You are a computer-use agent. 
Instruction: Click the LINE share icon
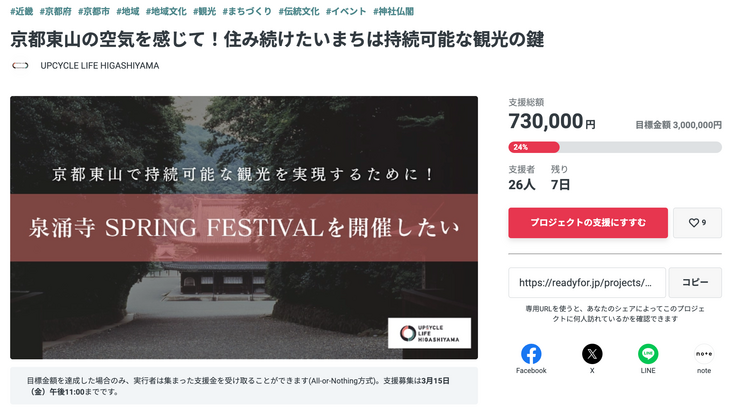pyautogui.click(x=648, y=354)
